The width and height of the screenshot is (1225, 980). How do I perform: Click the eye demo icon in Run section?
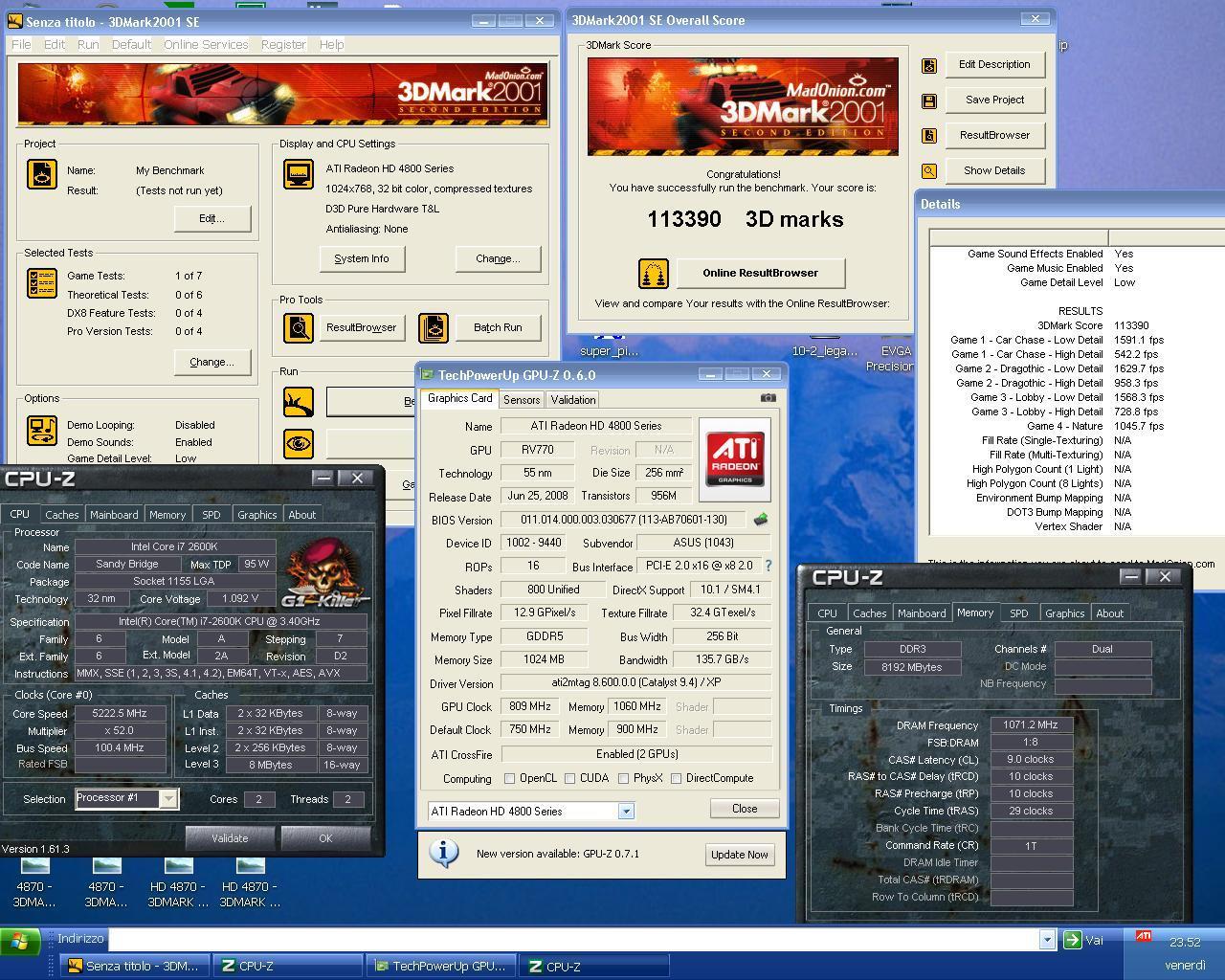click(x=299, y=443)
